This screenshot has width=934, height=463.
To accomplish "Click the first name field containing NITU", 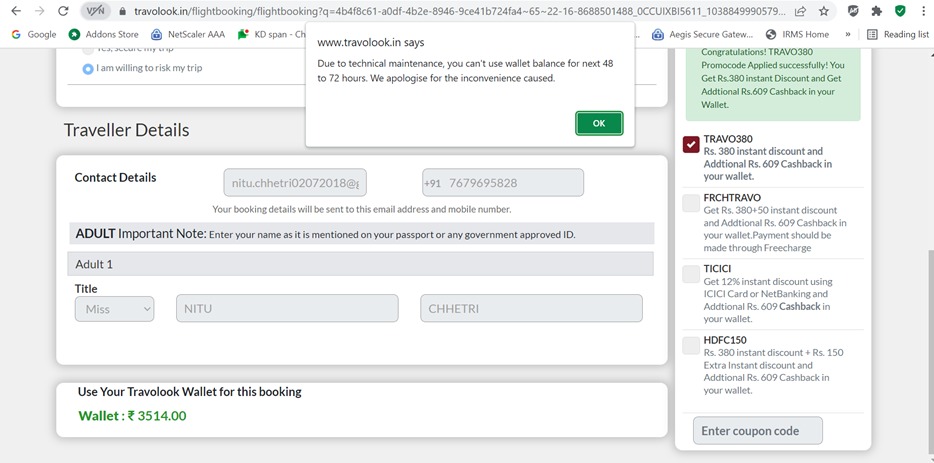I will tap(287, 309).
